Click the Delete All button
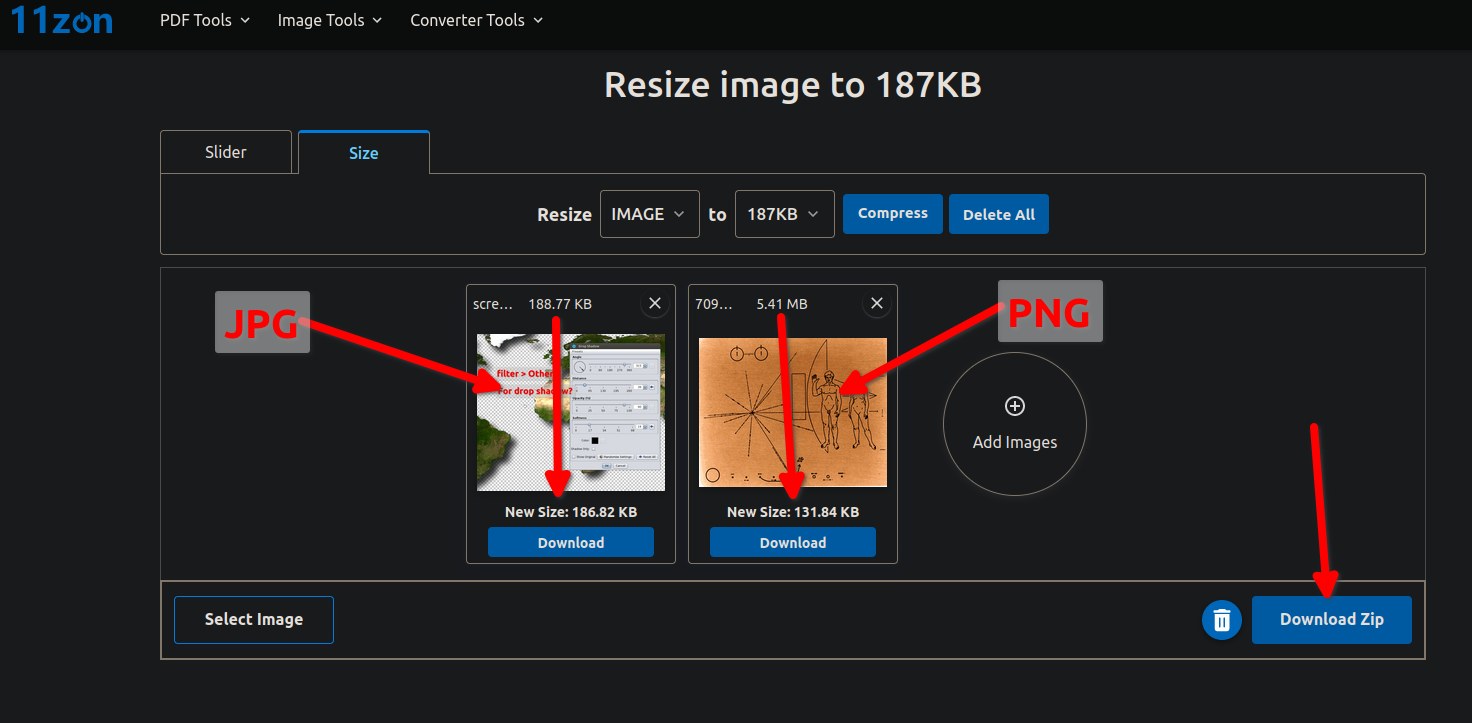Viewport: 1472px width, 723px height. coord(999,214)
